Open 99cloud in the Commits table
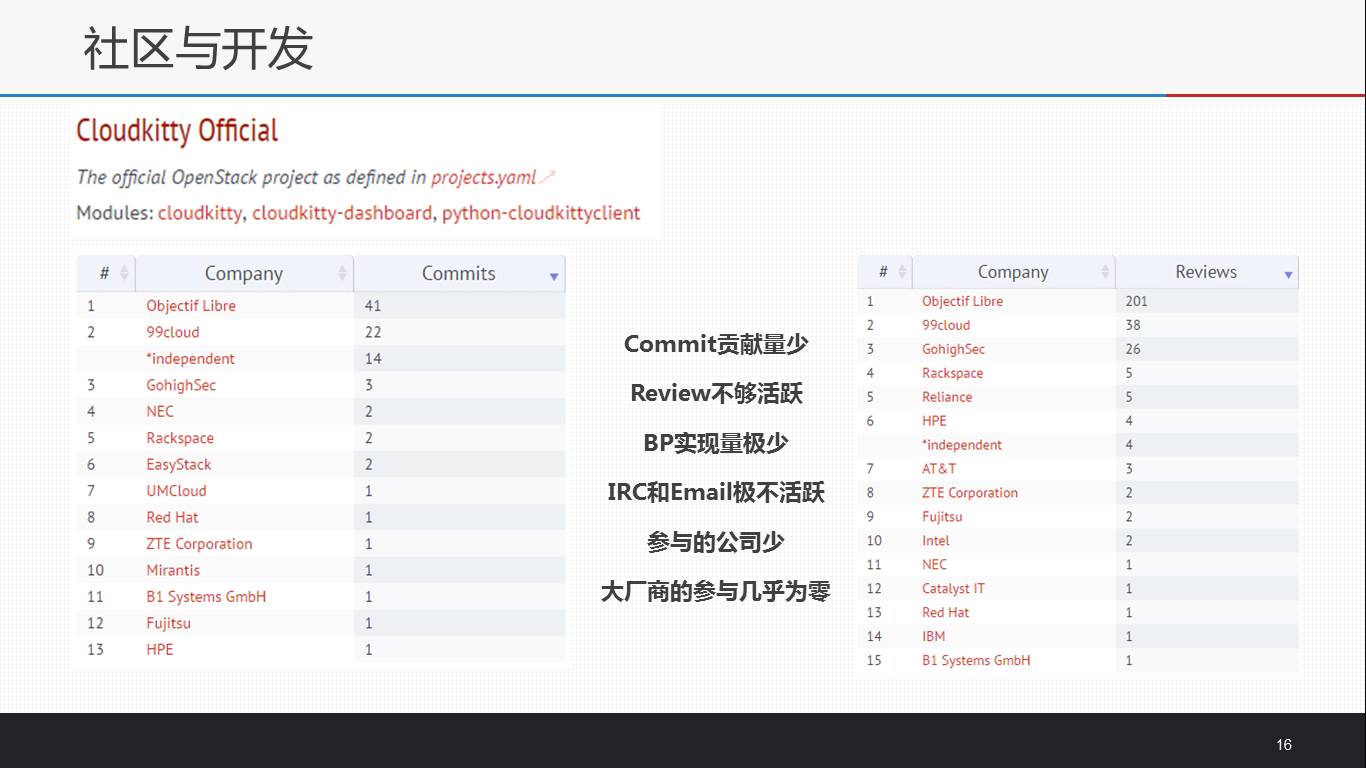This screenshot has height=768, width=1366. (173, 332)
